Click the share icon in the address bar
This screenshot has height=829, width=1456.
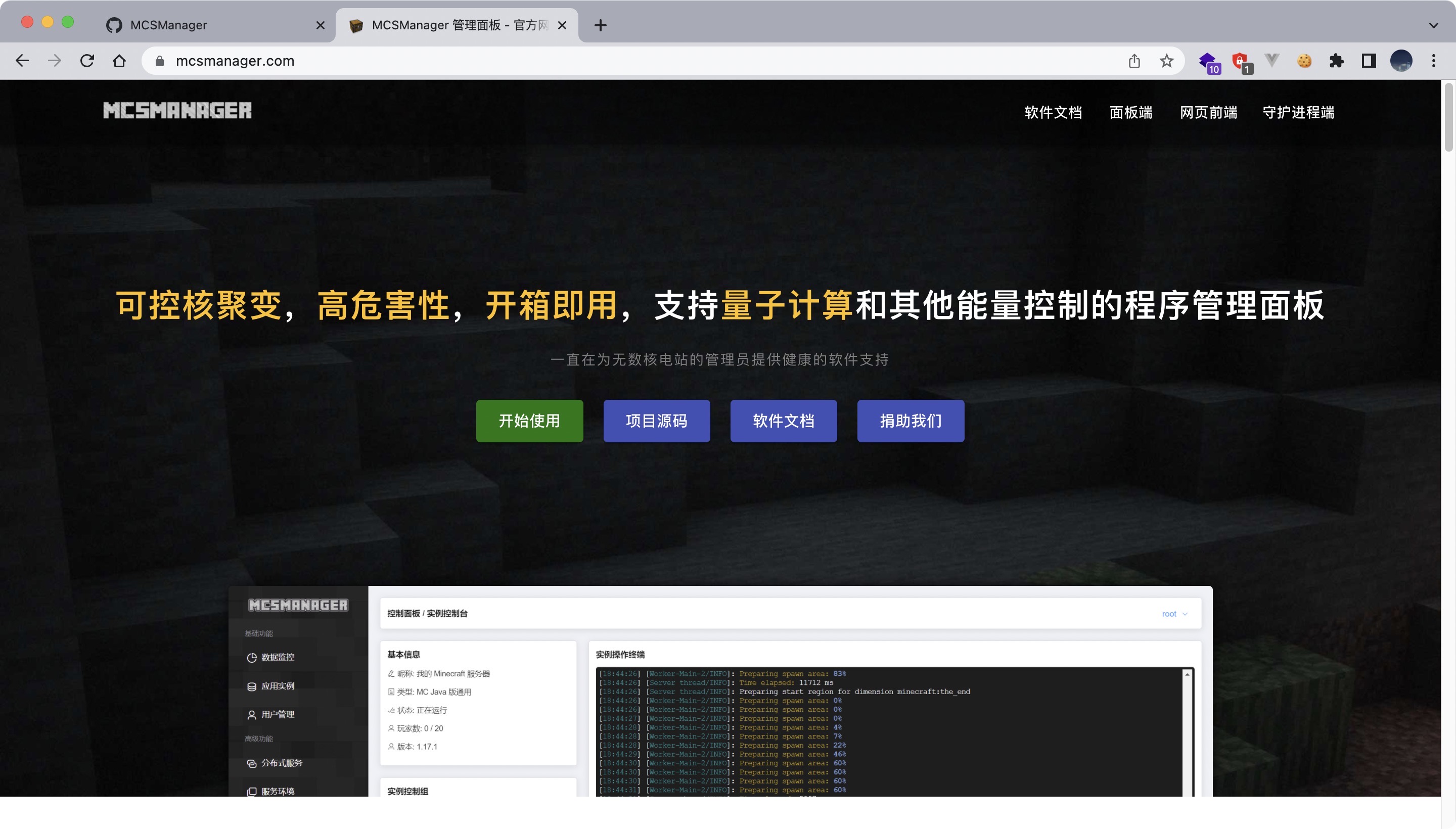(1135, 60)
